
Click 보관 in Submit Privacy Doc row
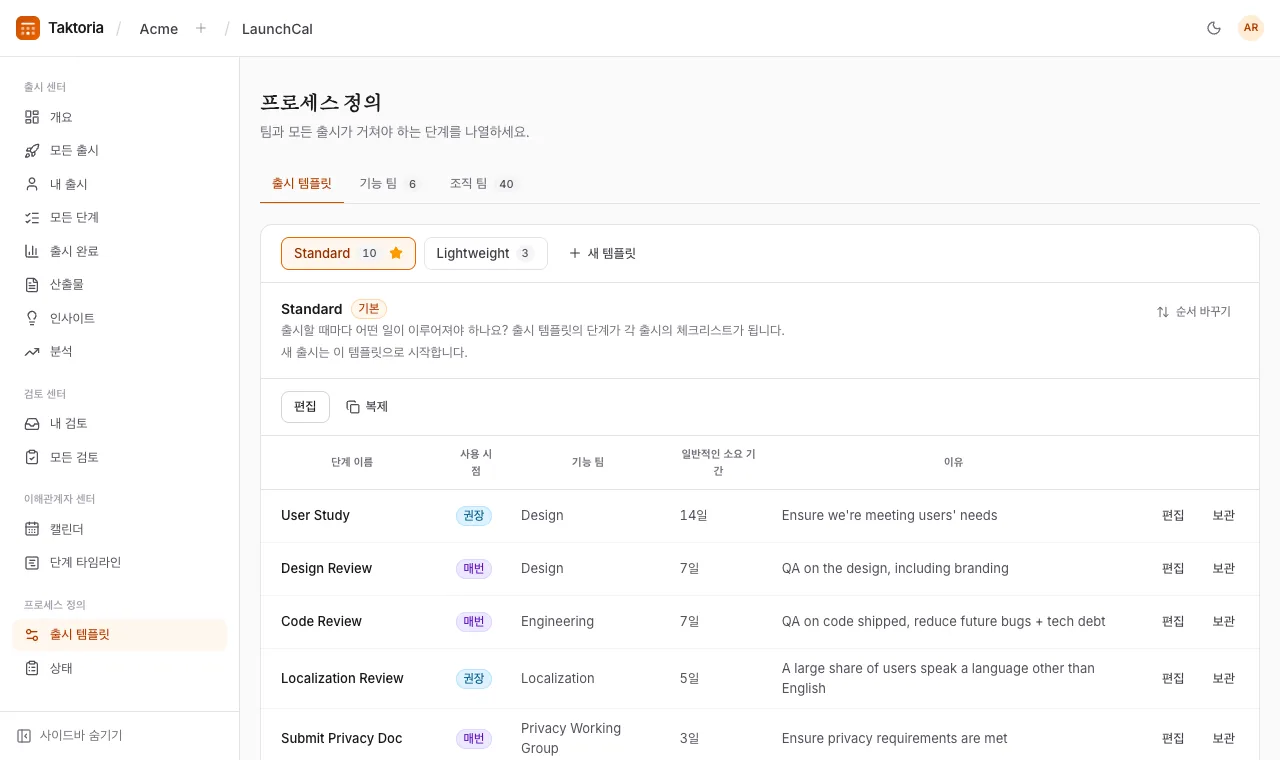1224,738
